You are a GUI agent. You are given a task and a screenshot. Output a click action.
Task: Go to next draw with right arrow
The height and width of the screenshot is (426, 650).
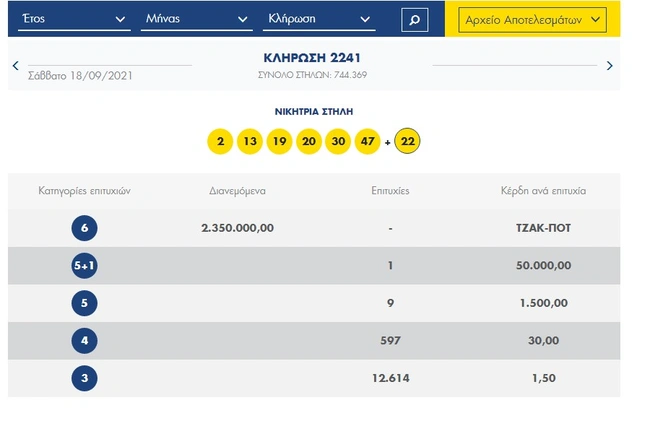tap(609, 65)
